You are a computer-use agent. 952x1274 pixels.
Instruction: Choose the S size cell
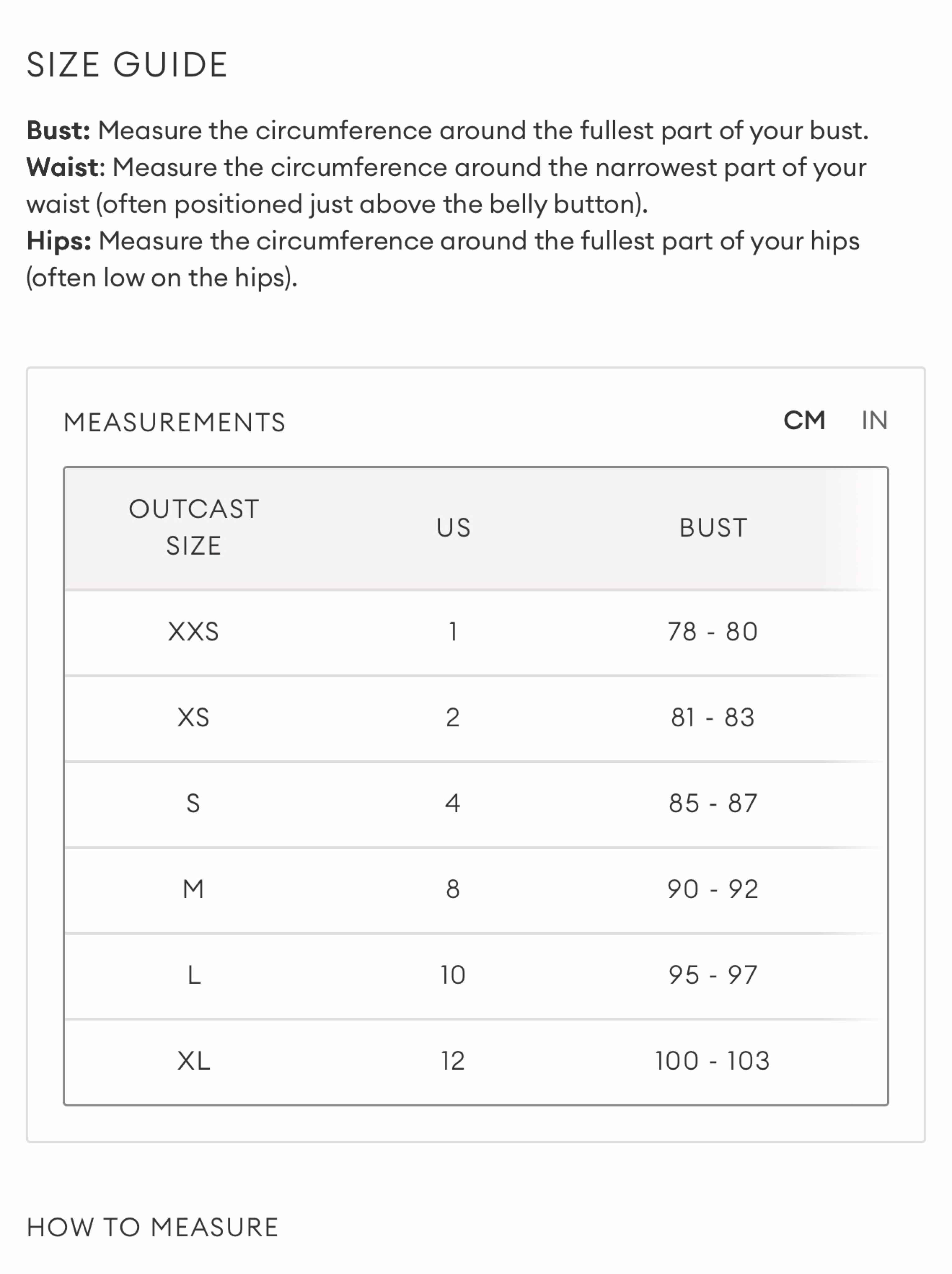[x=193, y=803]
